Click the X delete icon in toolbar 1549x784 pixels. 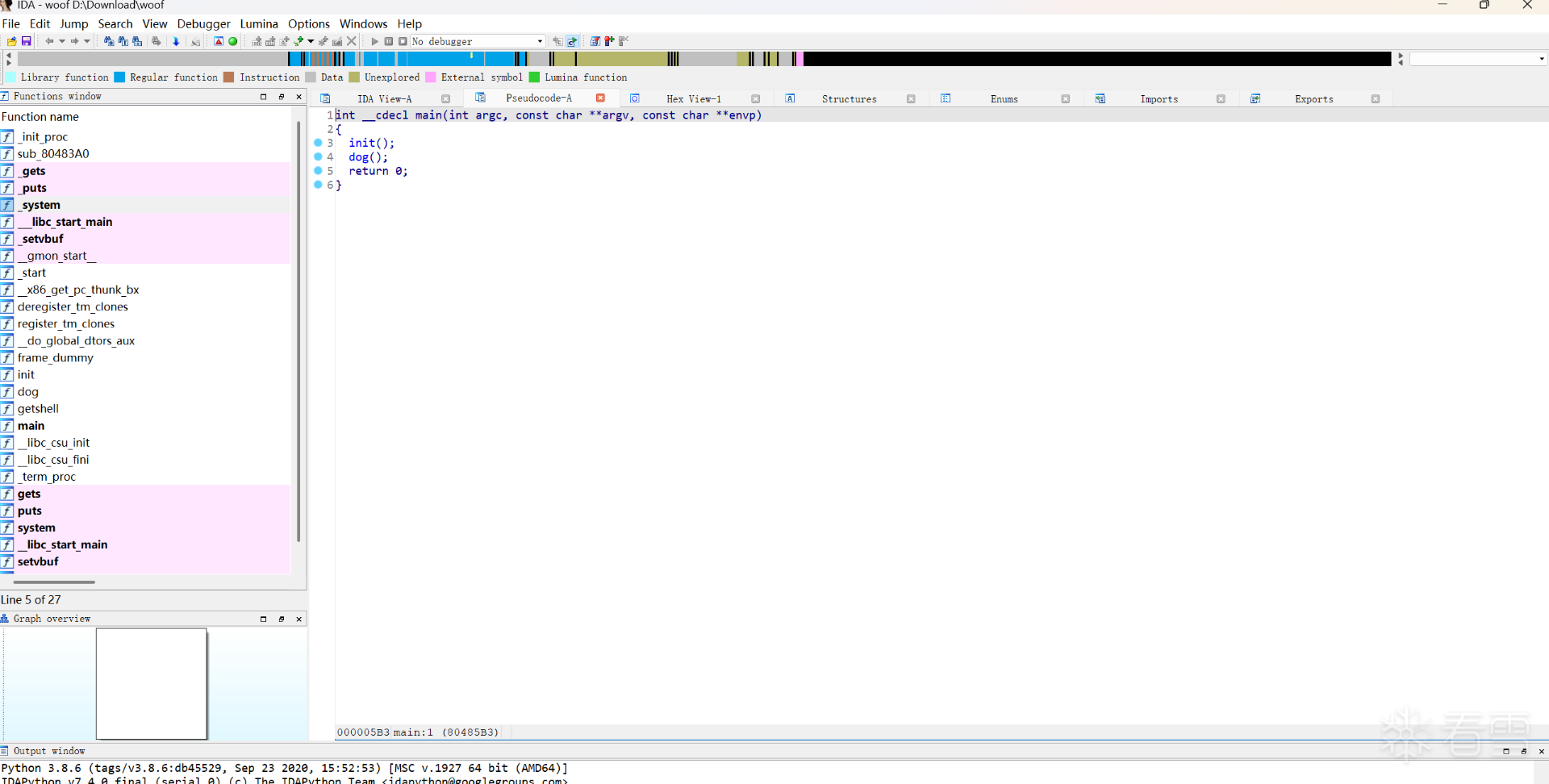(x=352, y=41)
